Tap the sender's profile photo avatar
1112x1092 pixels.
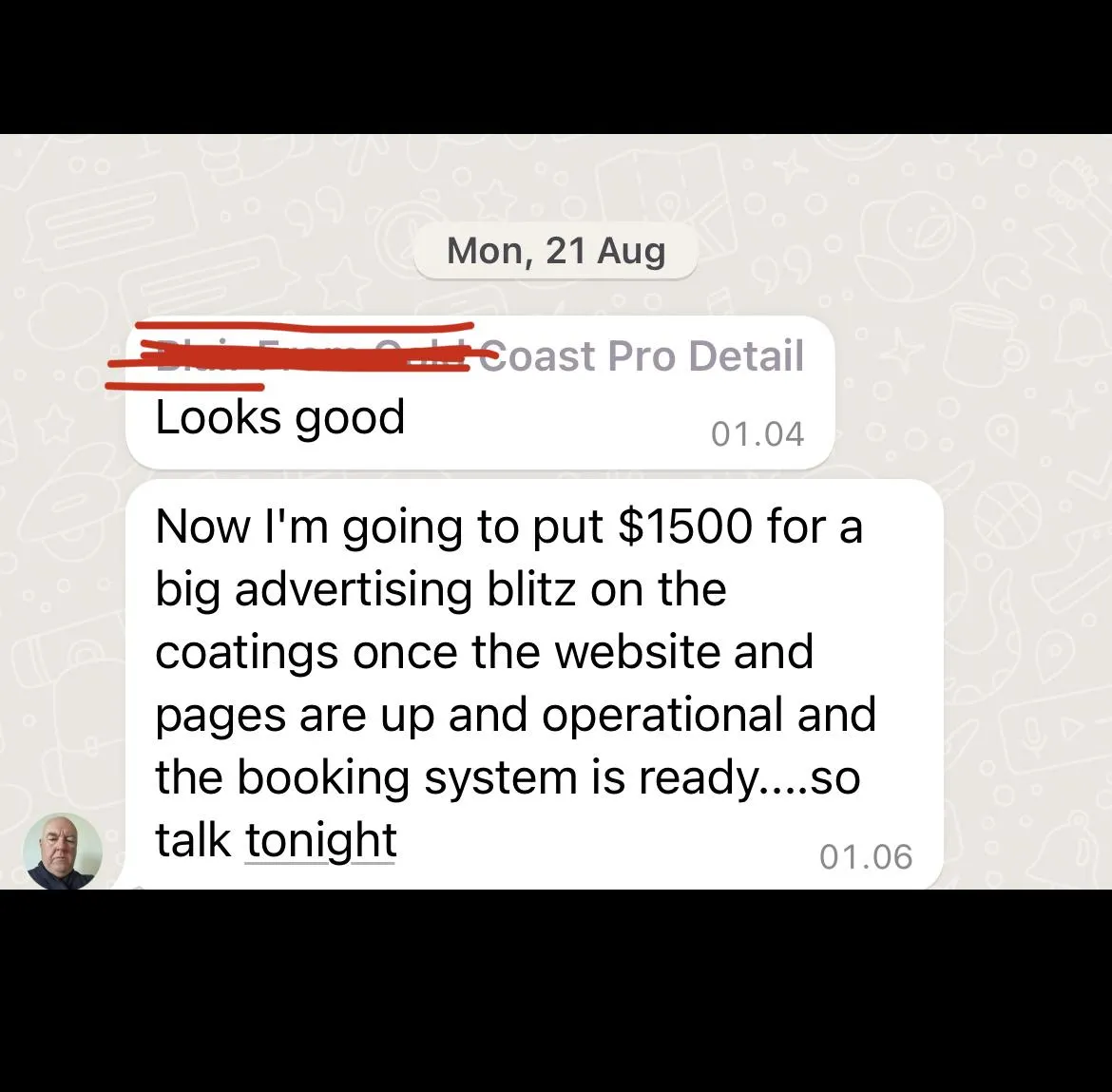click(x=63, y=851)
